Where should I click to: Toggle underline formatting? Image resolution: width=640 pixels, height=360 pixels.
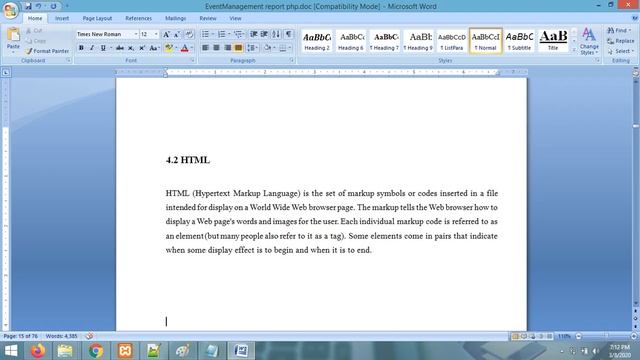point(103,48)
